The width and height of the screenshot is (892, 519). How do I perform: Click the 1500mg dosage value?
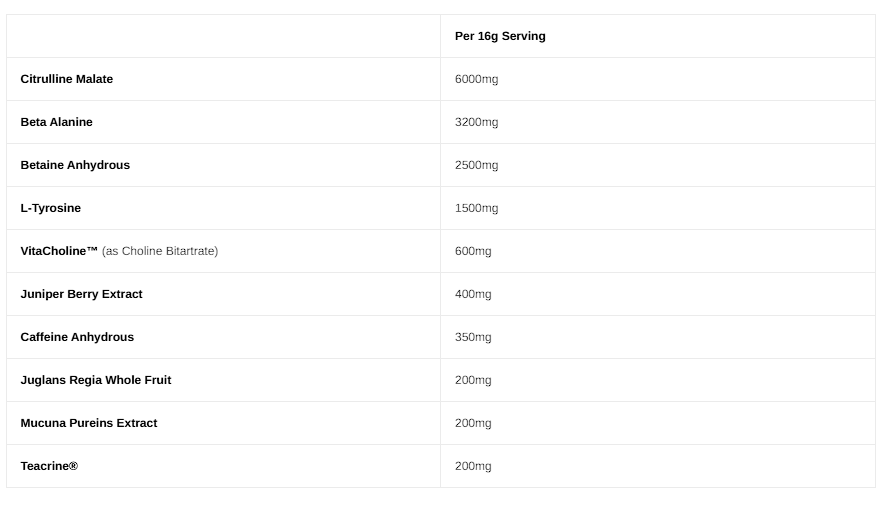click(x=476, y=208)
